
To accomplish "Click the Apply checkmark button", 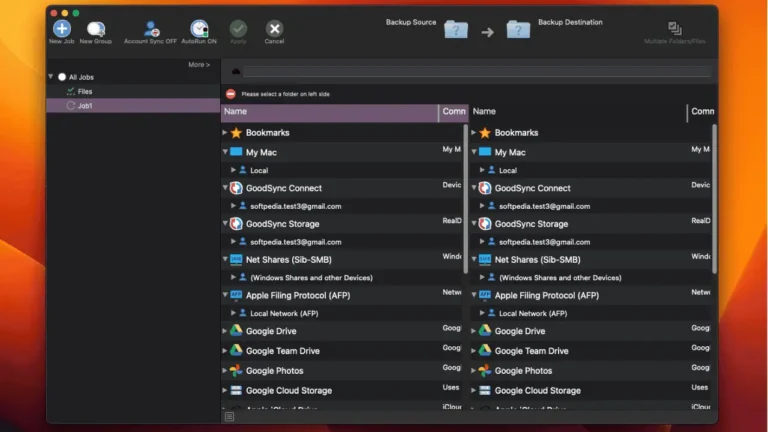I will pyautogui.click(x=238, y=29).
